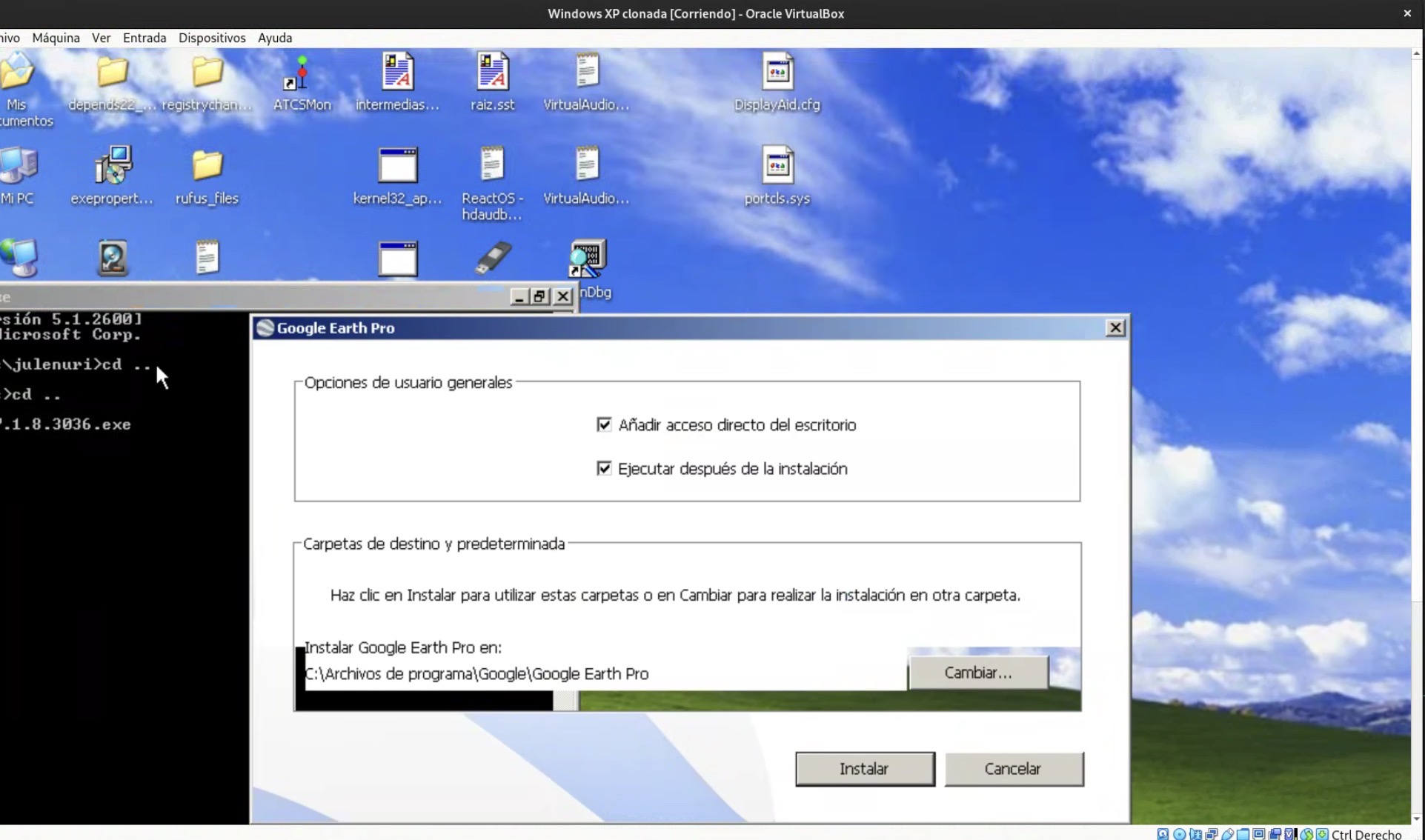Close the Google Earth Pro dialog

coord(1115,327)
